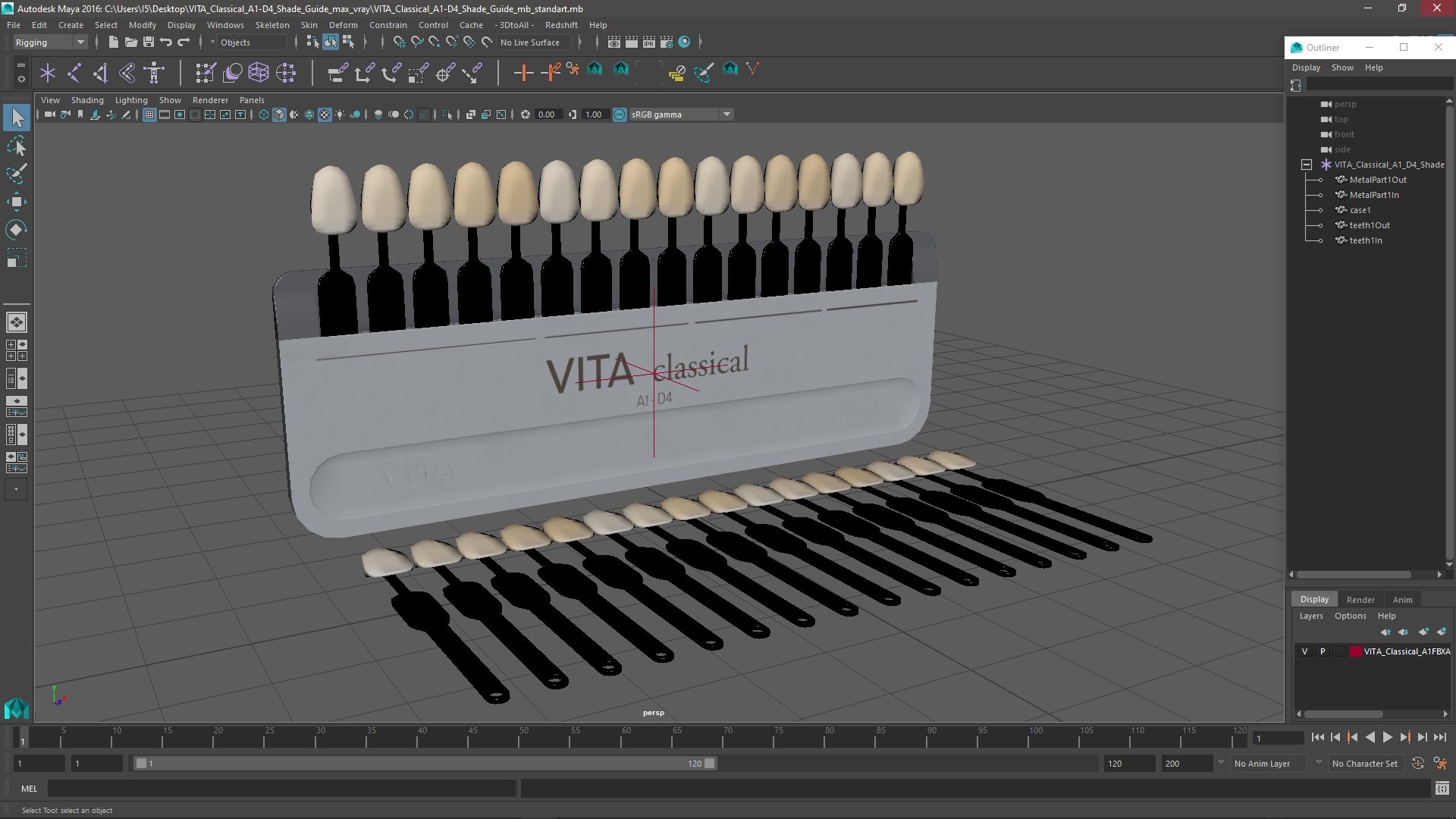
Task: Open the layer editor Options menu
Action: (1350, 616)
